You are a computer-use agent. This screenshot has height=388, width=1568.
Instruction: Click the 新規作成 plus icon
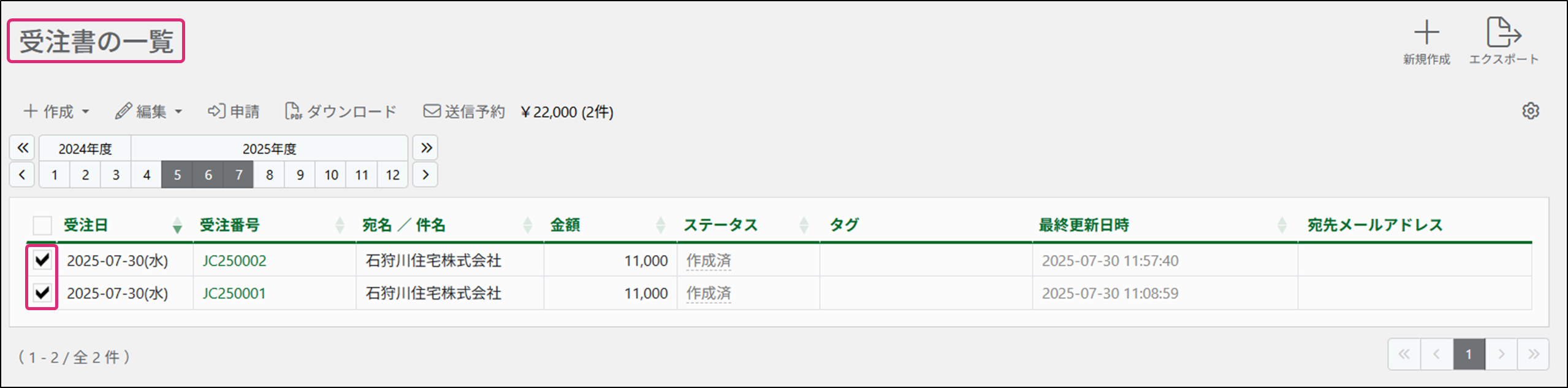(x=1426, y=33)
